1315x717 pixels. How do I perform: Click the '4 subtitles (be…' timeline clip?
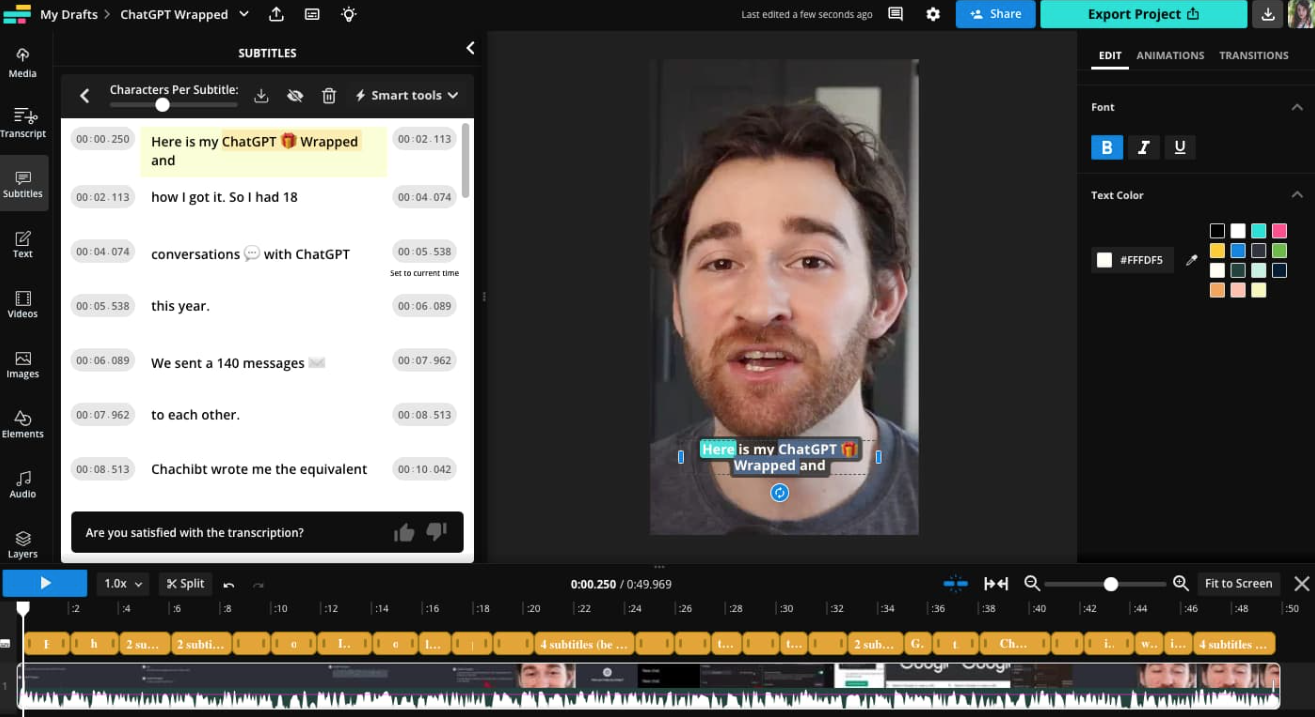[x=583, y=644]
